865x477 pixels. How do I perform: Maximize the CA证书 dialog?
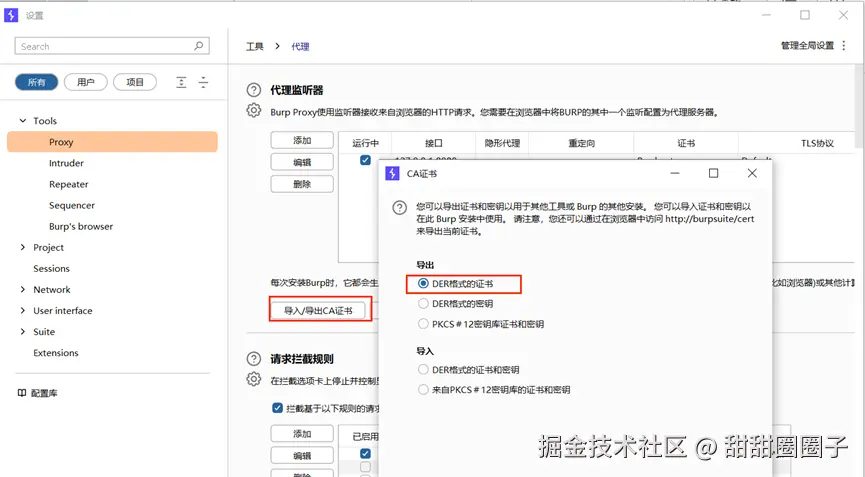point(713,173)
